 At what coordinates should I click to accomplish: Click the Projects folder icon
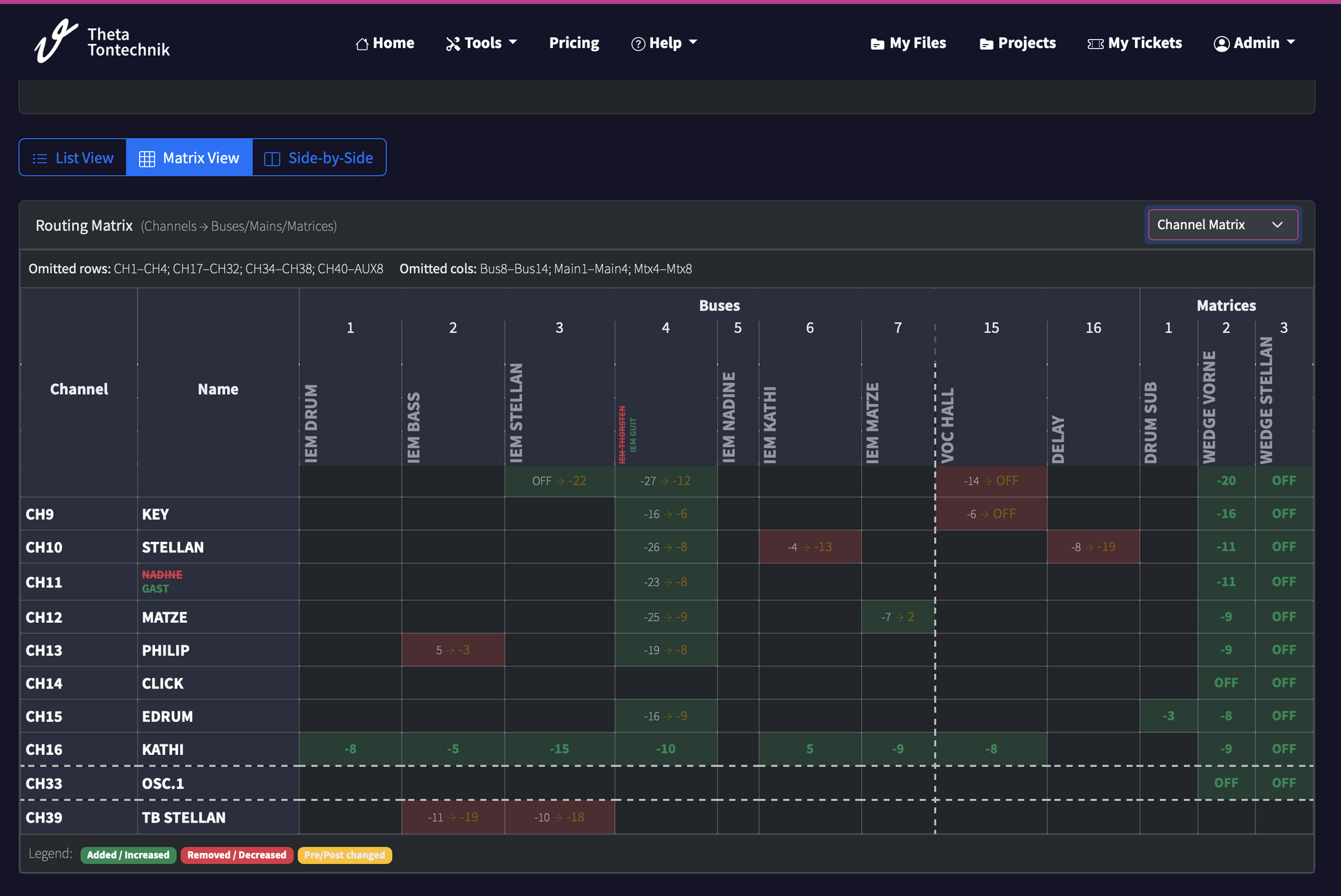click(x=986, y=44)
